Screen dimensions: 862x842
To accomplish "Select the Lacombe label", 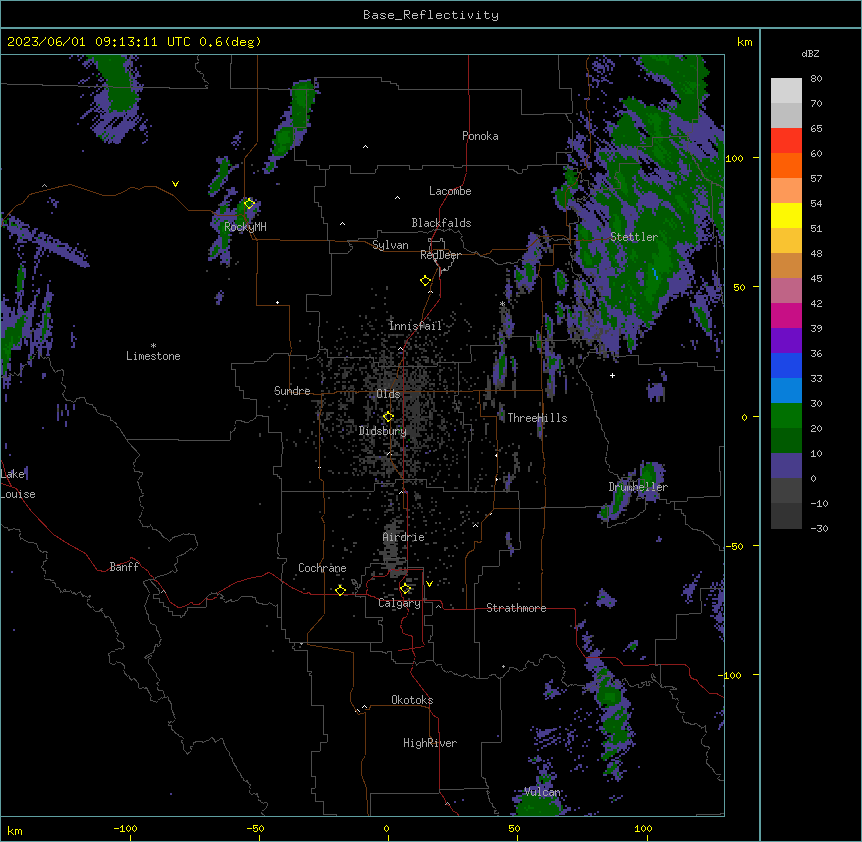I will click(x=450, y=191).
